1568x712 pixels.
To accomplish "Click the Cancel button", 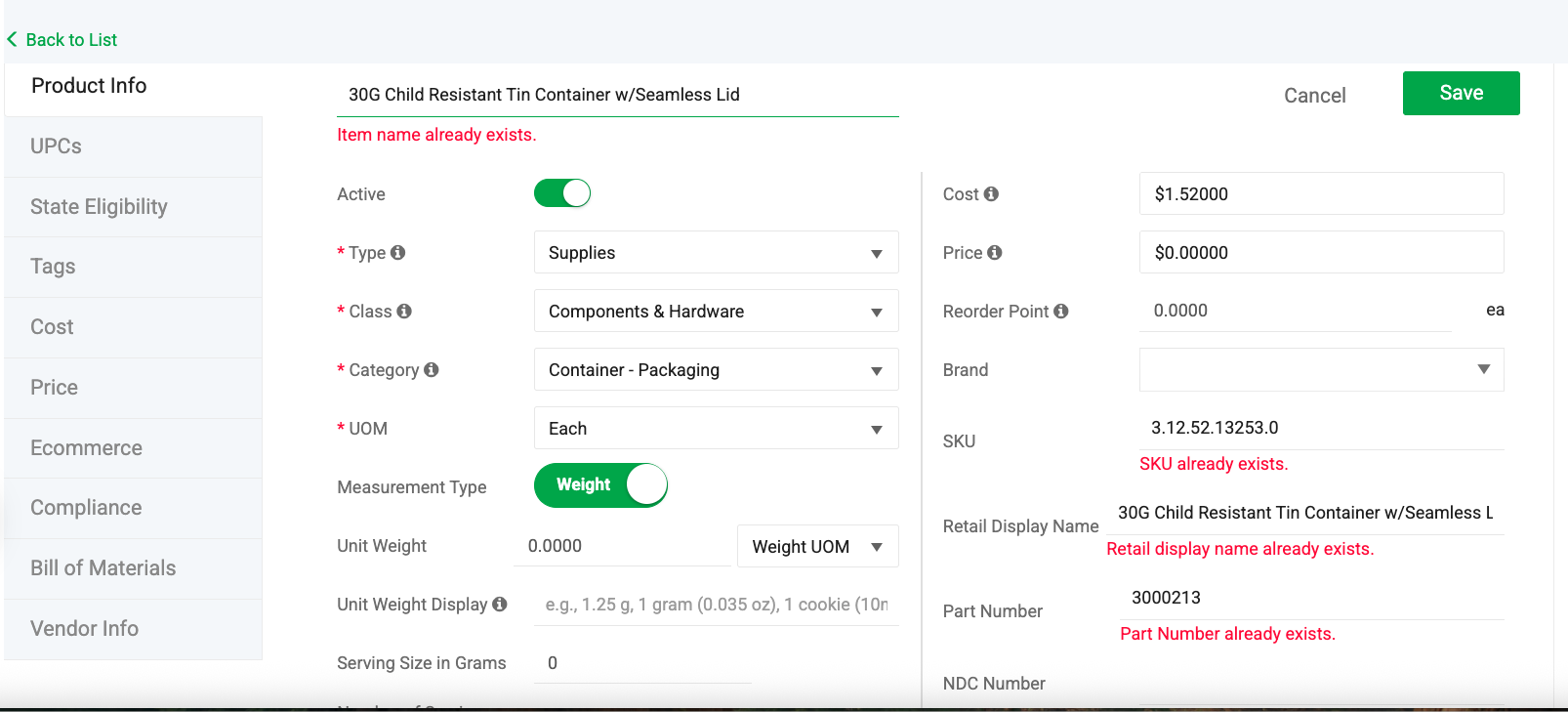I will [1314, 96].
